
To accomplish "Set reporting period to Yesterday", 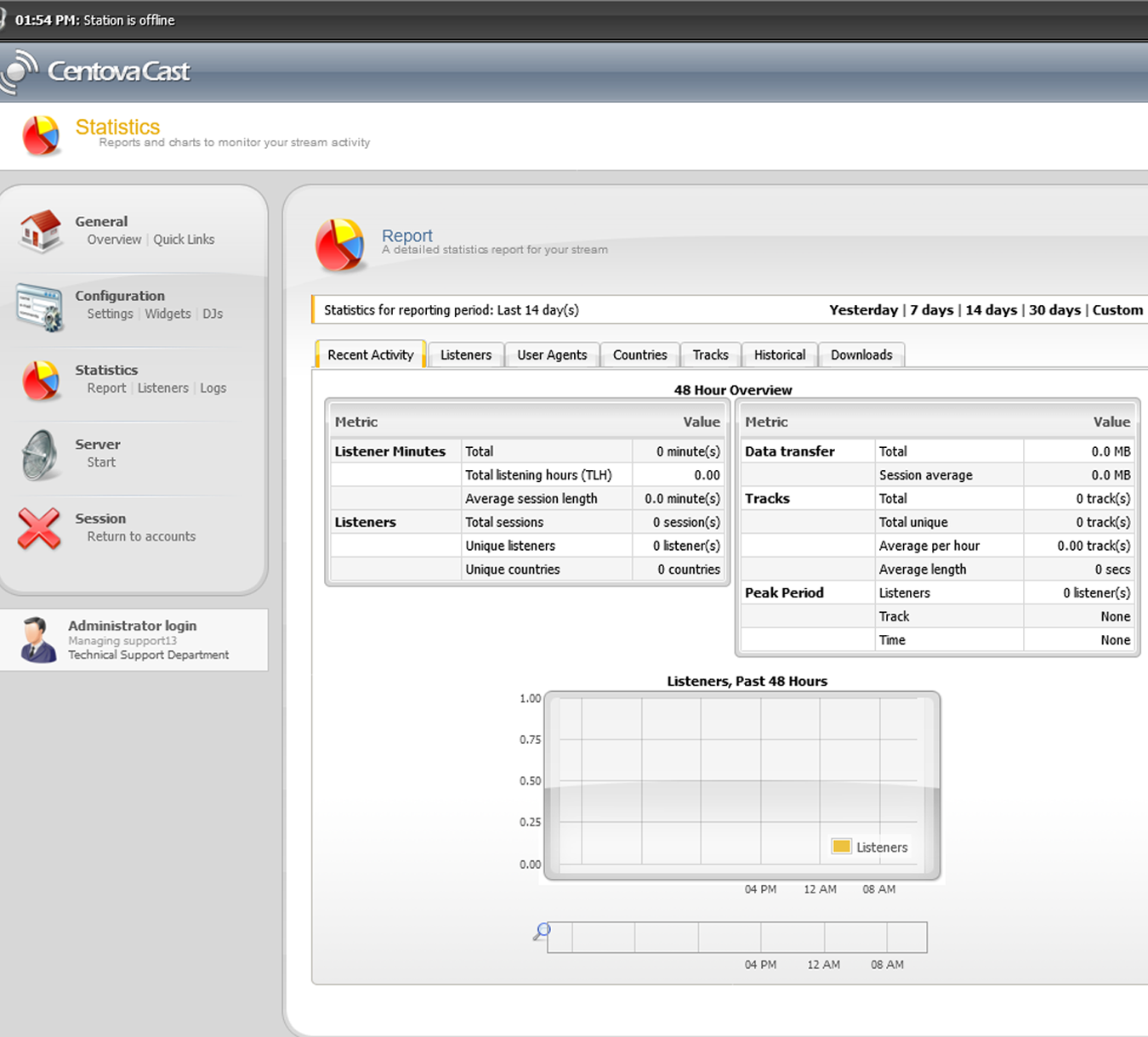I will (863, 310).
